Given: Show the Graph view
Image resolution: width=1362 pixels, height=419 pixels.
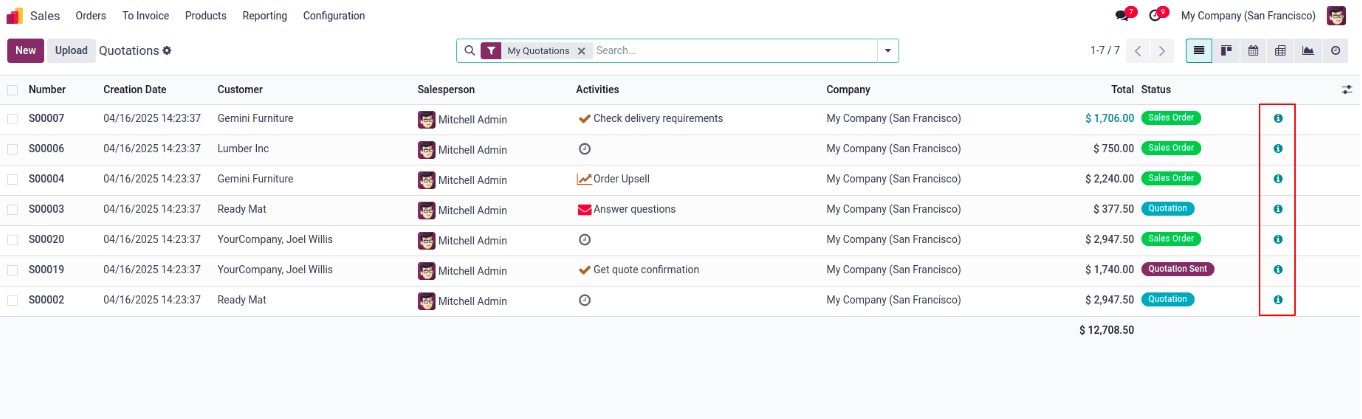Looking at the screenshot, I should coord(1308,51).
